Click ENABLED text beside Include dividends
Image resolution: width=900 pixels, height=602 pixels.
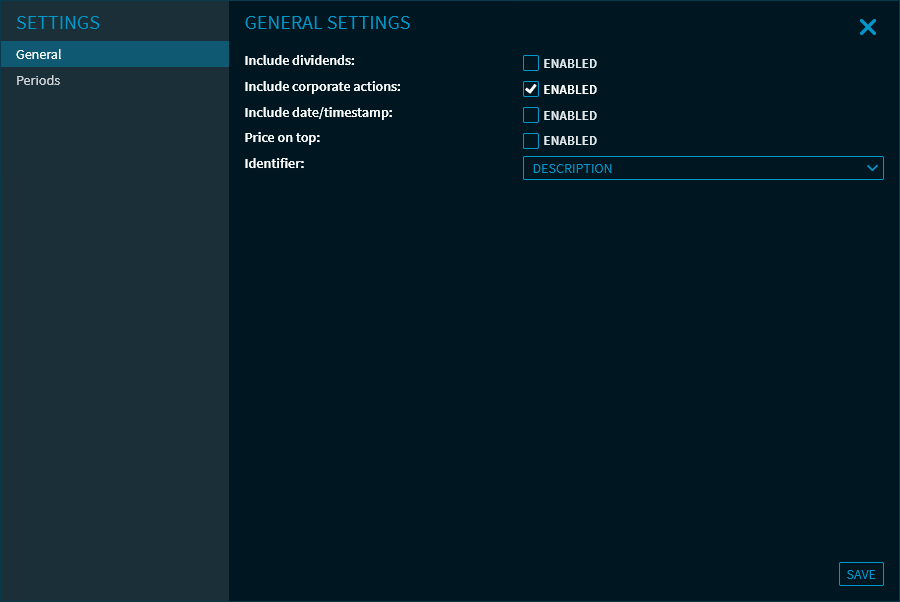click(x=570, y=64)
